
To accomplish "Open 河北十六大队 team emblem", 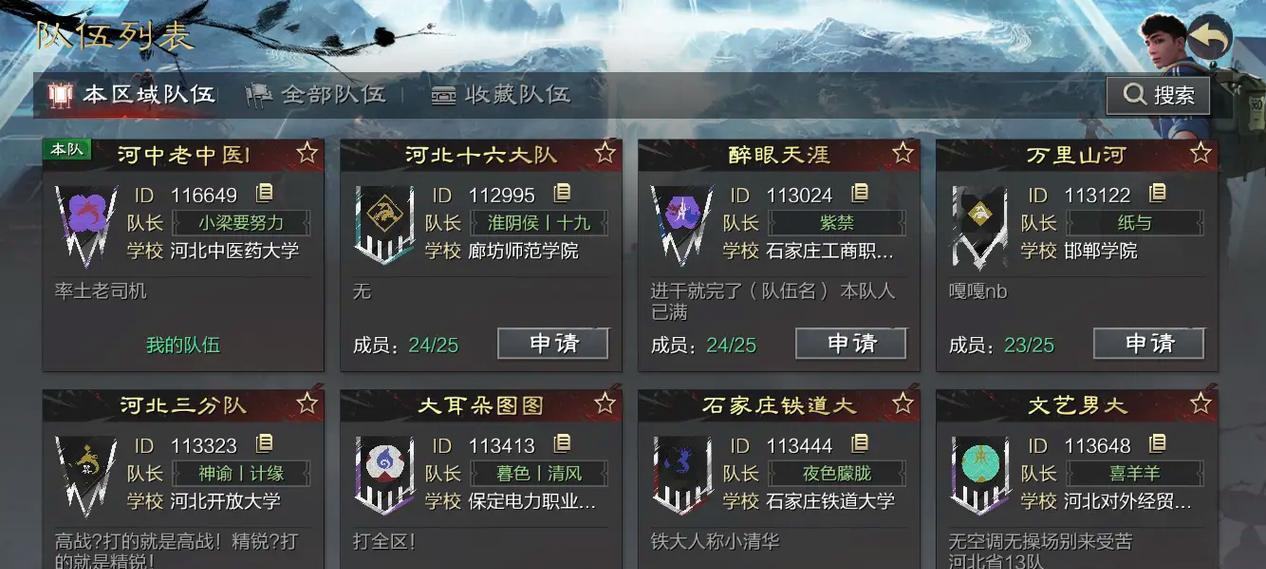I will pos(384,225).
